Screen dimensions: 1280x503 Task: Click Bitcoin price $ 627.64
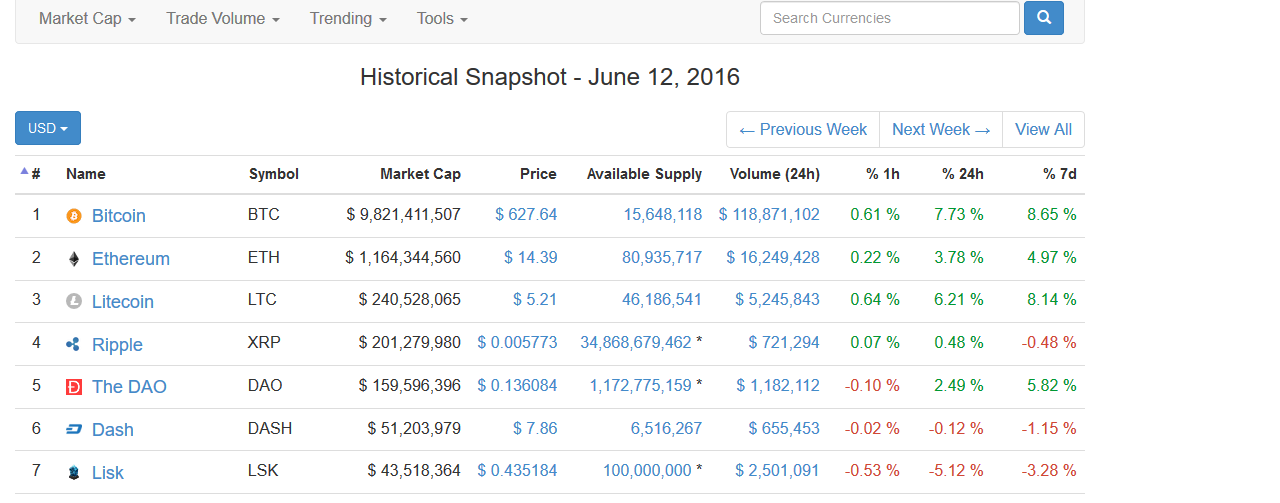[526, 214]
